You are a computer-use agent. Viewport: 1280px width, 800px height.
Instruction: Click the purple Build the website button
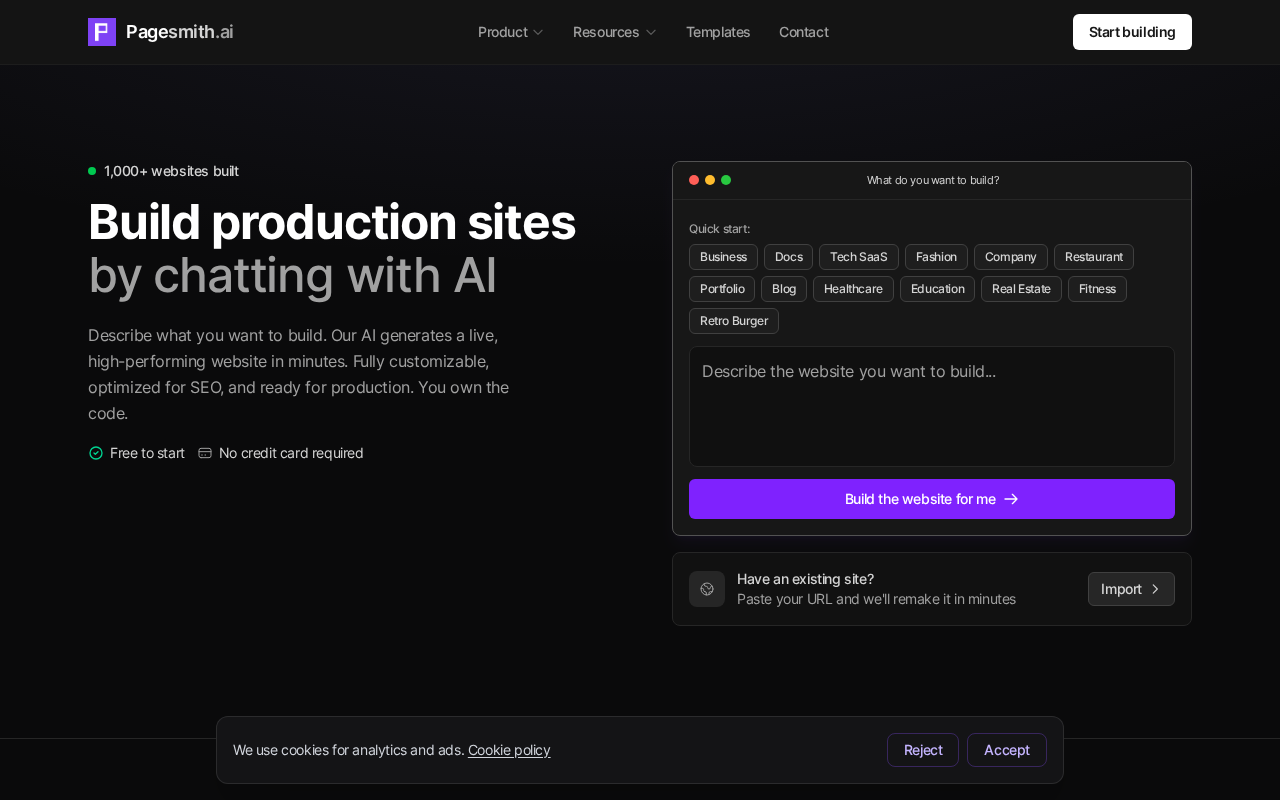click(932, 499)
